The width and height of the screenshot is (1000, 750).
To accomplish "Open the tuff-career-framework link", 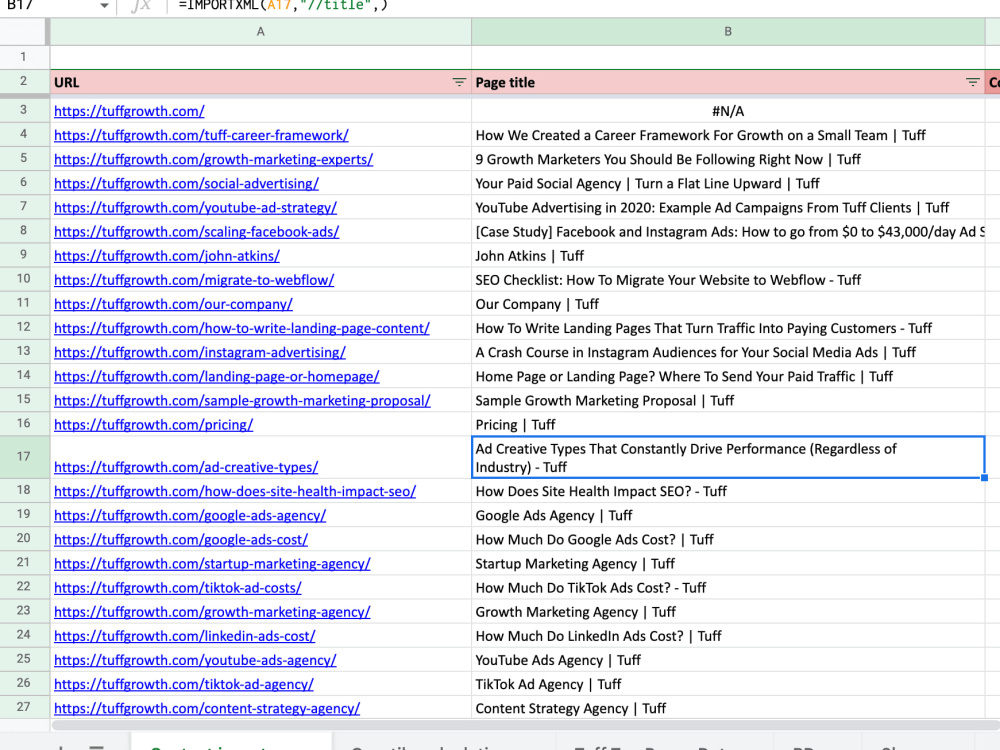I will click(x=201, y=135).
